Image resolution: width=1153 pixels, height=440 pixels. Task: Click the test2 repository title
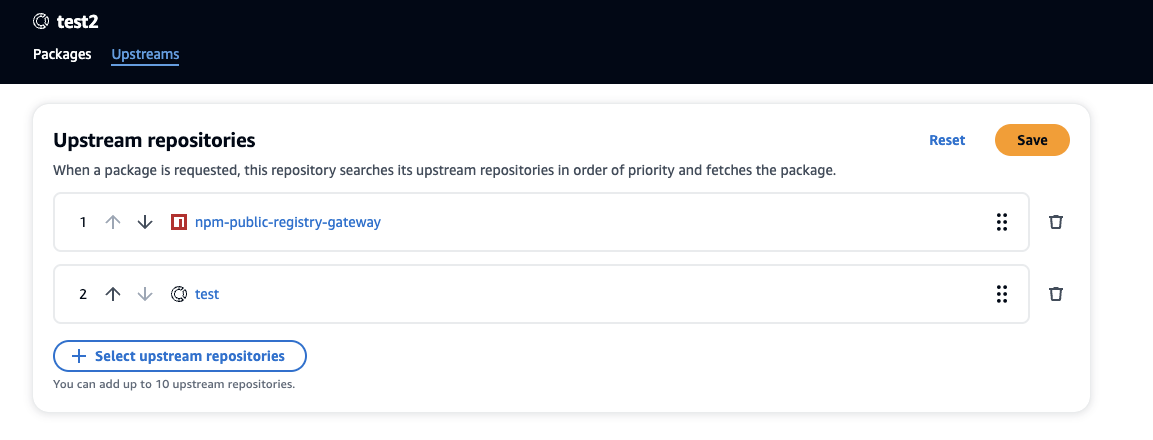pos(77,20)
